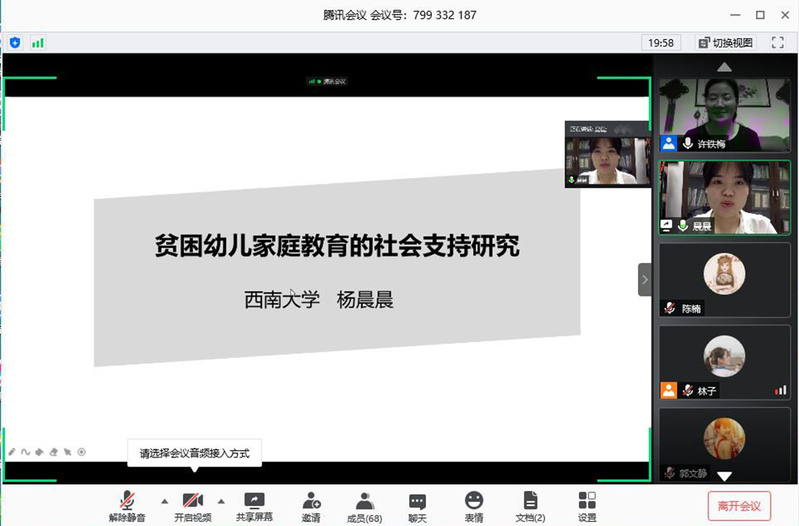Click the blue shield security icon

tap(15, 43)
